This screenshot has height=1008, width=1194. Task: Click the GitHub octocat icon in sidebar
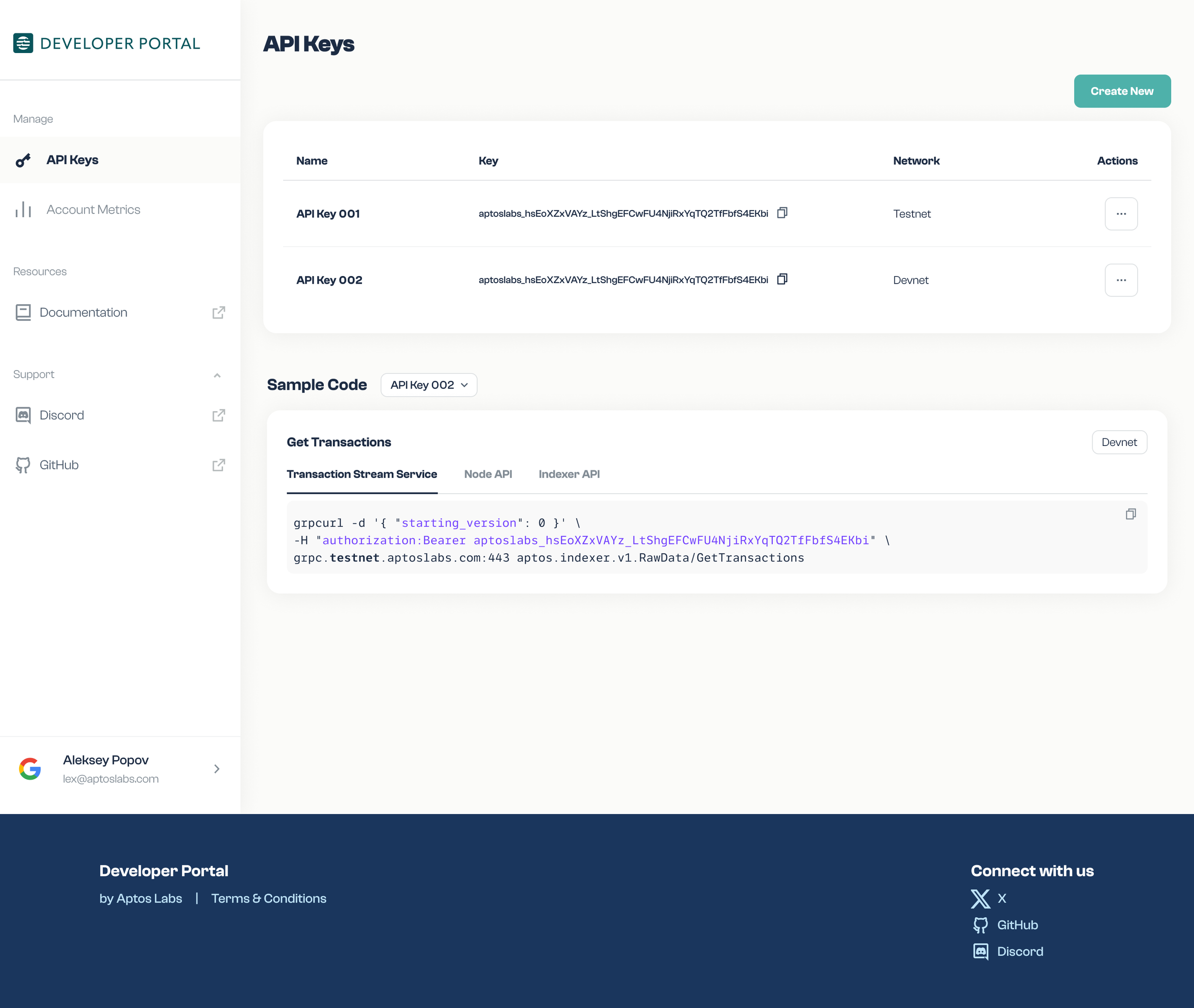(23, 465)
